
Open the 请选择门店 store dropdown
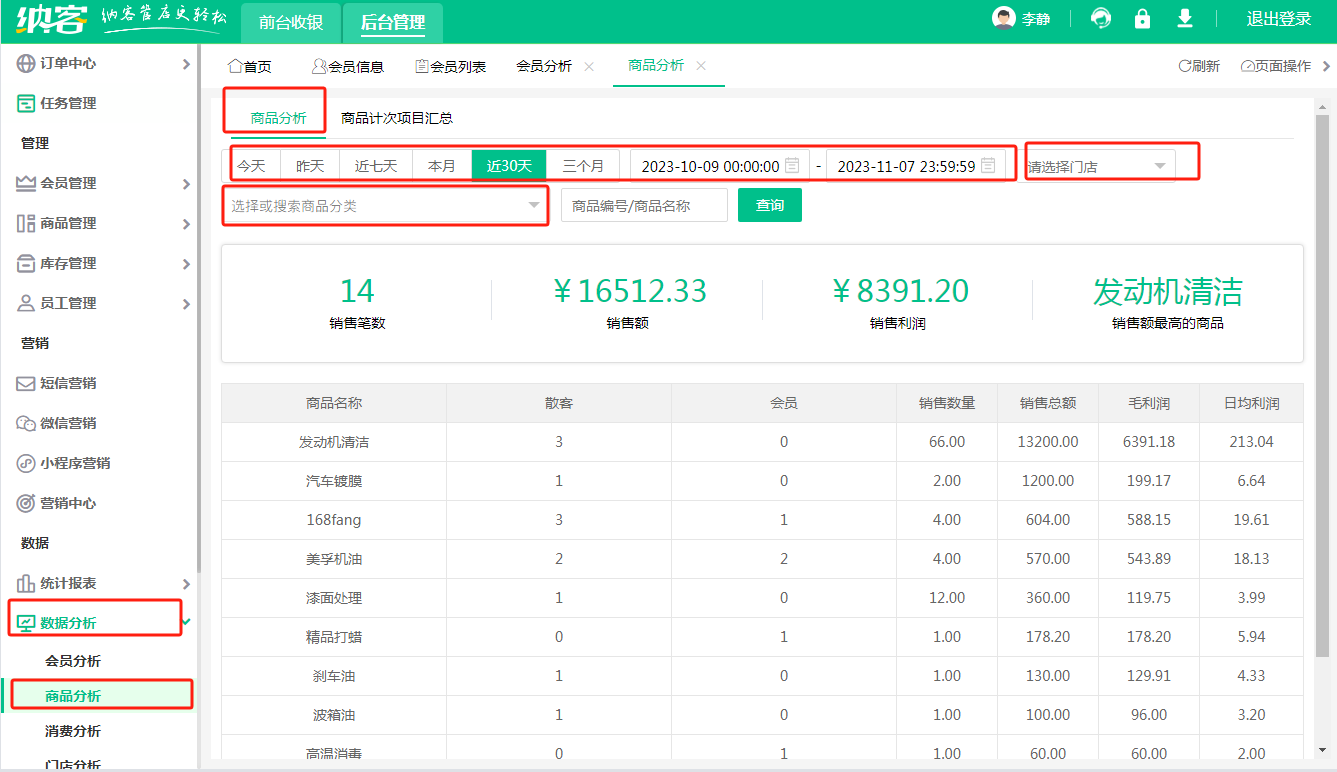1099,166
